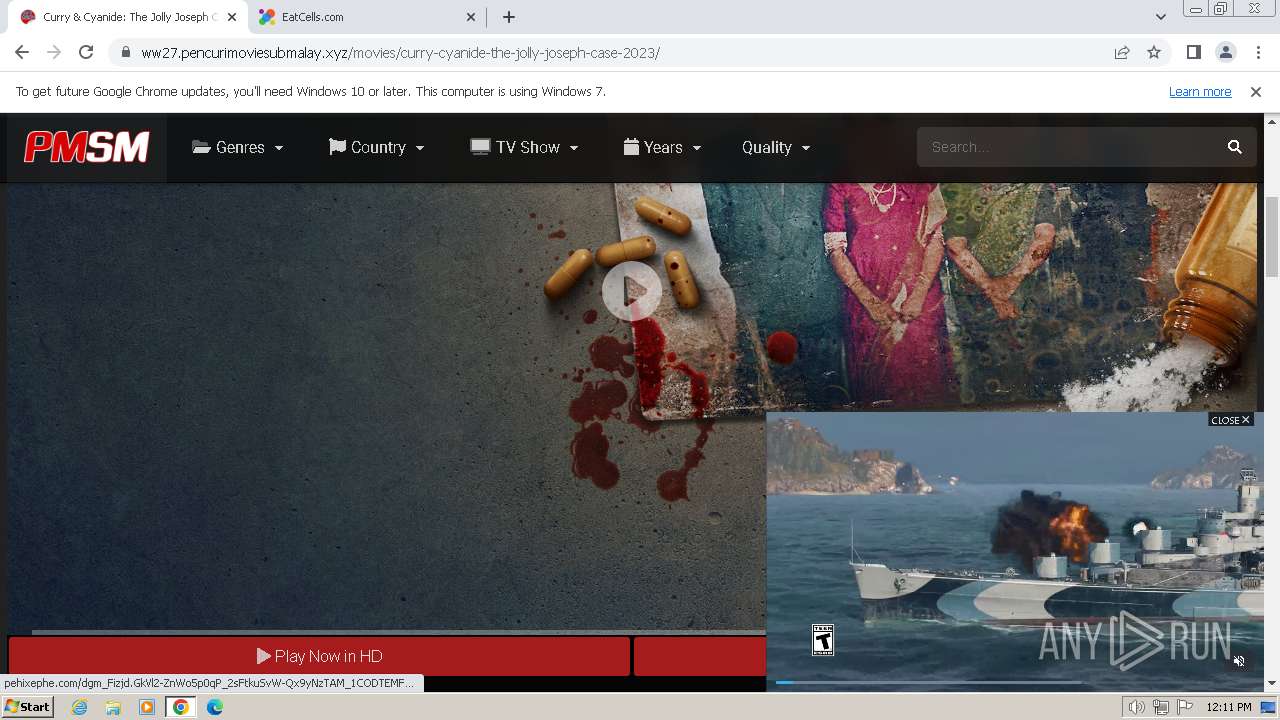Open the Chrome profile icon

click(x=1226, y=52)
